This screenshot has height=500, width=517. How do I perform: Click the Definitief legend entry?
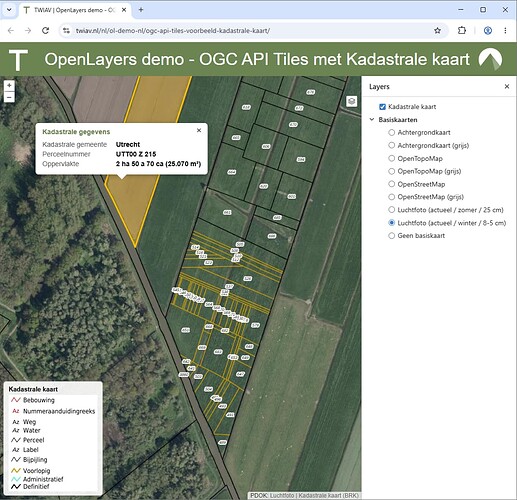click(x=30, y=487)
